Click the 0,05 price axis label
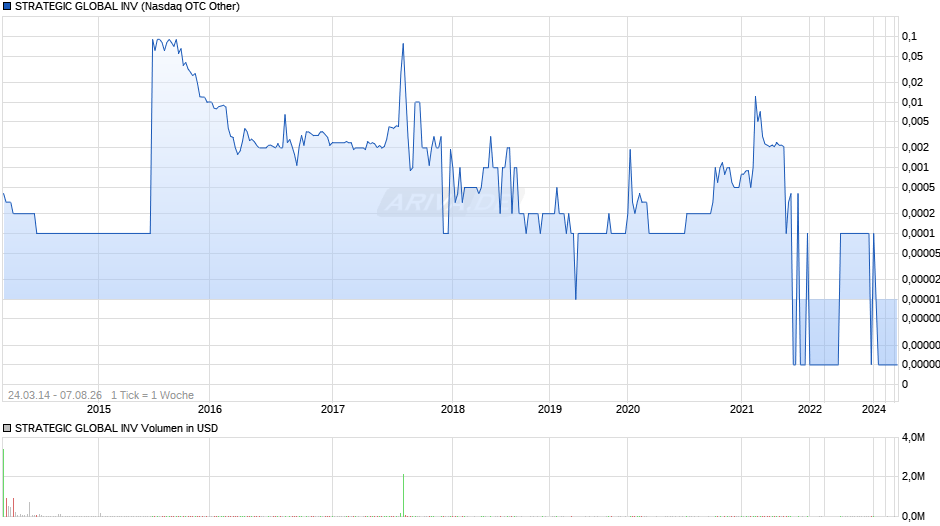940x526 pixels. (x=912, y=56)
